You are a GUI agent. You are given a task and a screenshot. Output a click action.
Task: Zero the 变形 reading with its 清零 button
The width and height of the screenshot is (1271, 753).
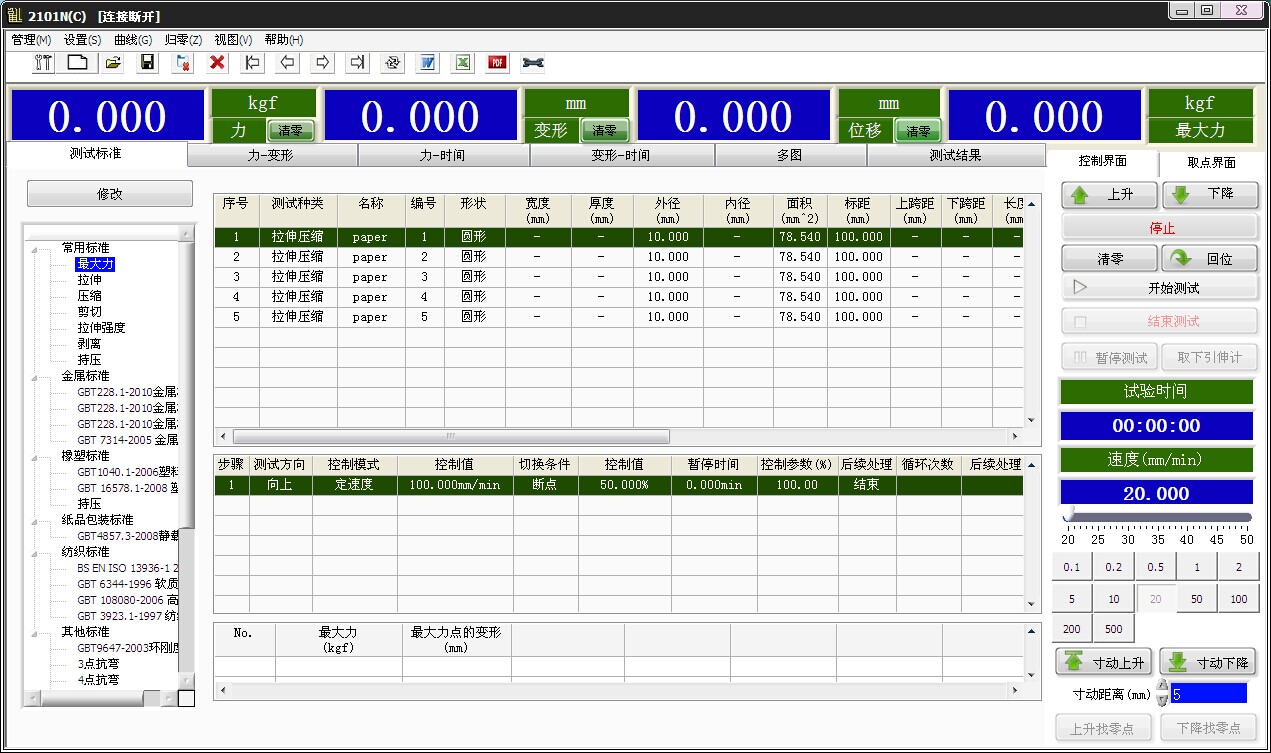click(x=604, y=130)
